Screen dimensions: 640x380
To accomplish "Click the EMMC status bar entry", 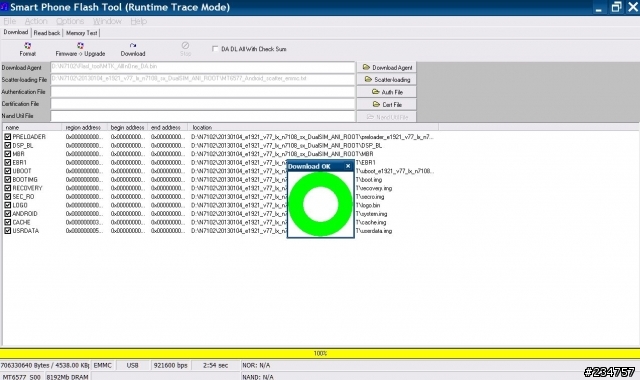I will click(x=102, y=365).
